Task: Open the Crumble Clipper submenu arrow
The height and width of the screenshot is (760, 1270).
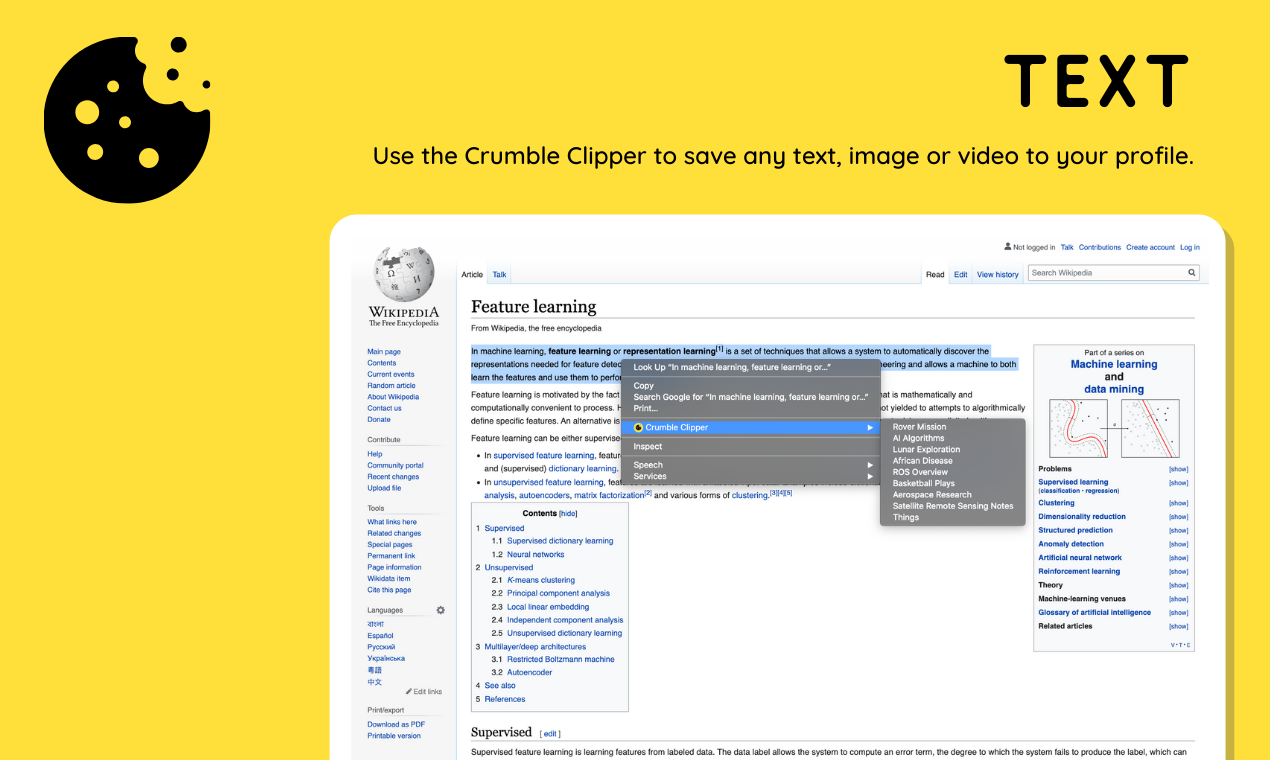Action: (x=869, y=427)
